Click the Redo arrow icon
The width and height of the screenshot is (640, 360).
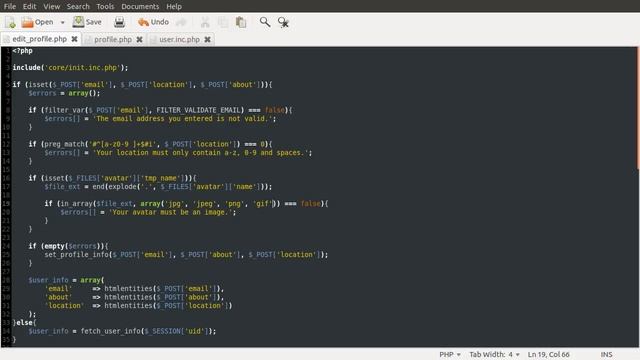click(x=181, y=22)
